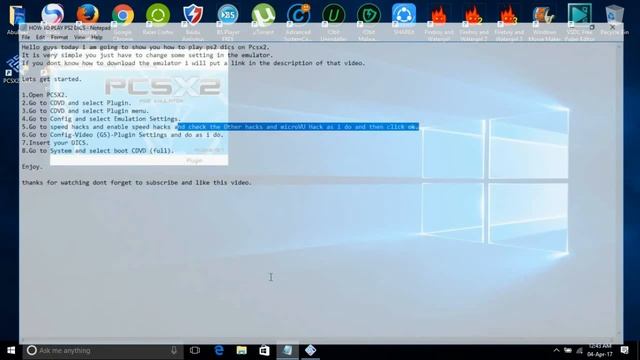640x360 pixels.
Task: Click the 'Lets get started.' line
Action: pyautogui.click(x=52, y=79)
